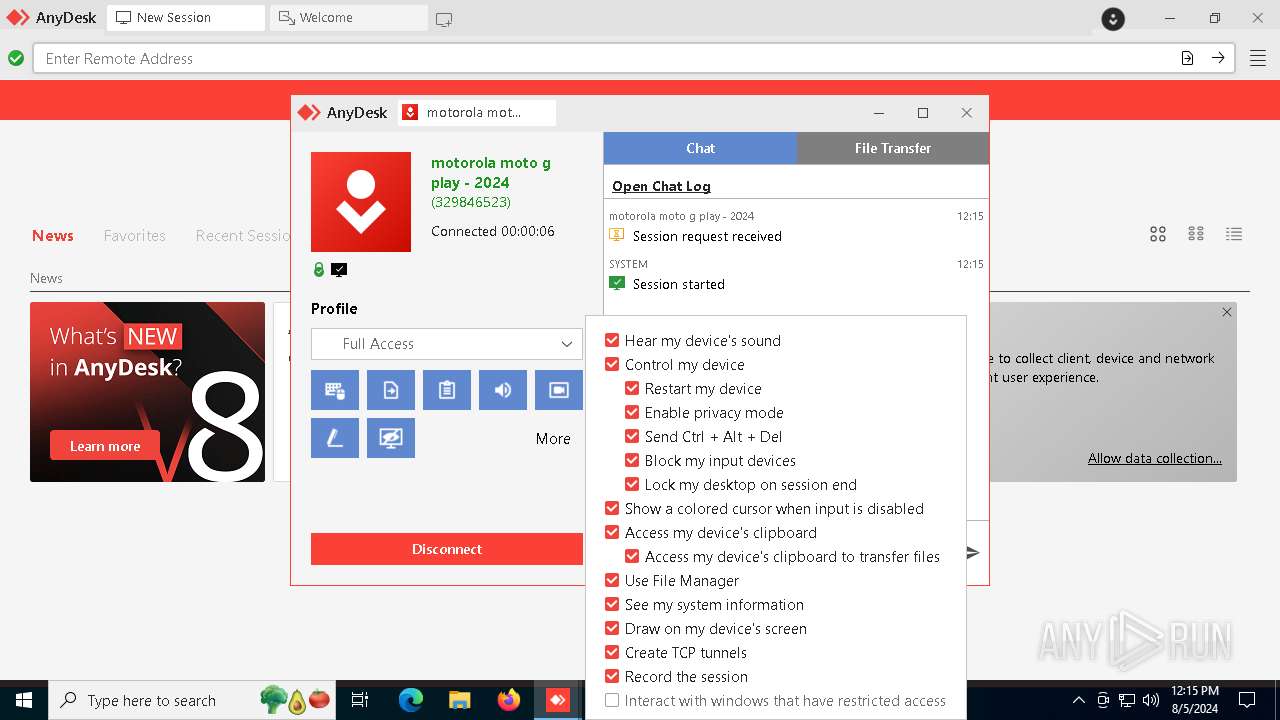Viewport: 1280px width, 720px height.
Task: Uncheck Restart my device
Action: (632, 388)
